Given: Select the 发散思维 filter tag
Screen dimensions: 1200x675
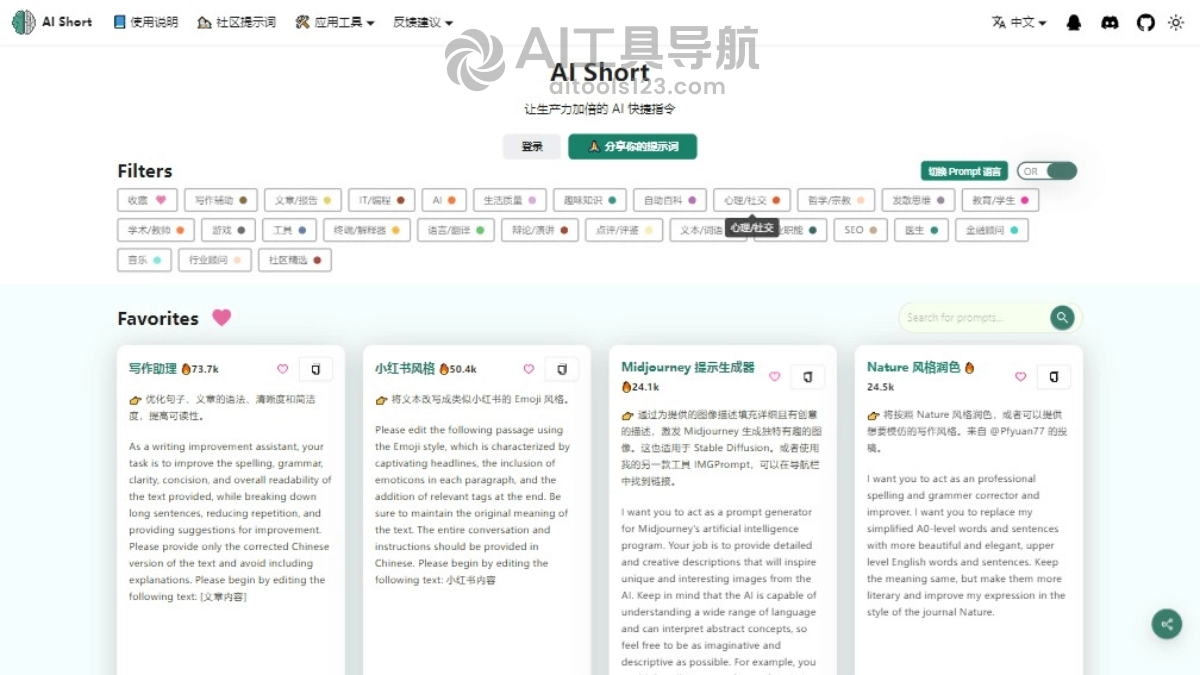Looking at the screenshot, I should tap(918, 200).
